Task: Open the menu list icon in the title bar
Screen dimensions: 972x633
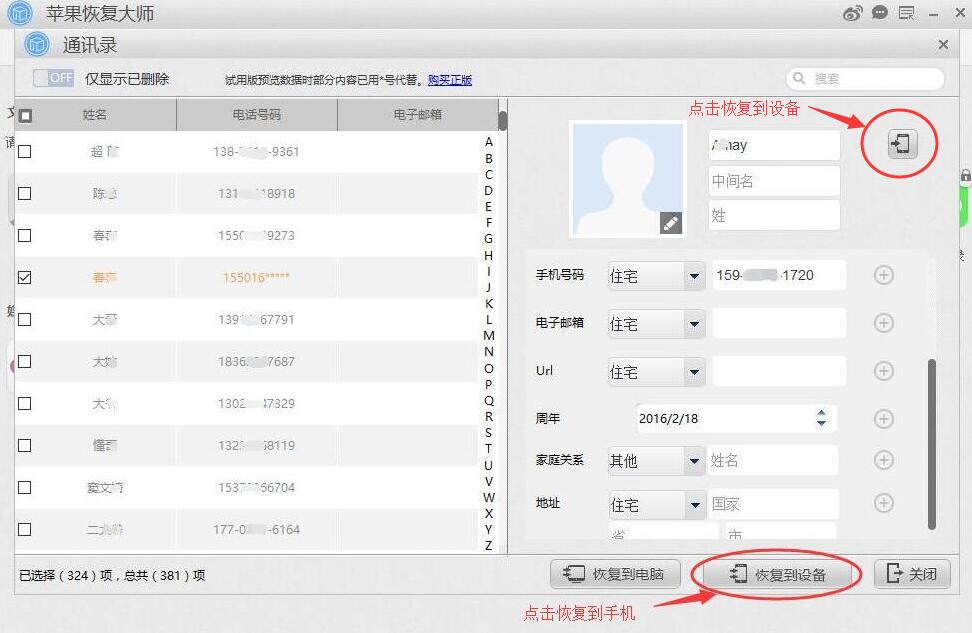Action: 907,13
